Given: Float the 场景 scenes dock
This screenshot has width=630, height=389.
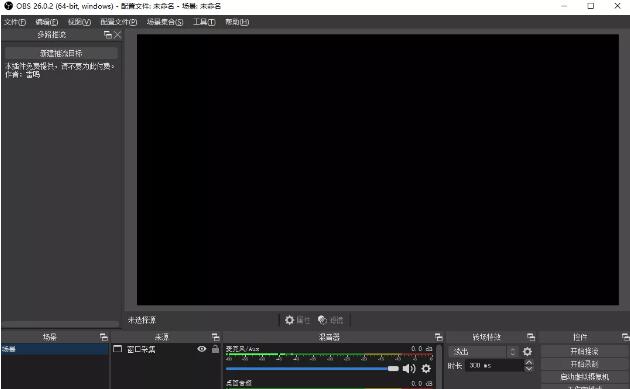Looking at the screenshot, I should click(x=104, y=337).
